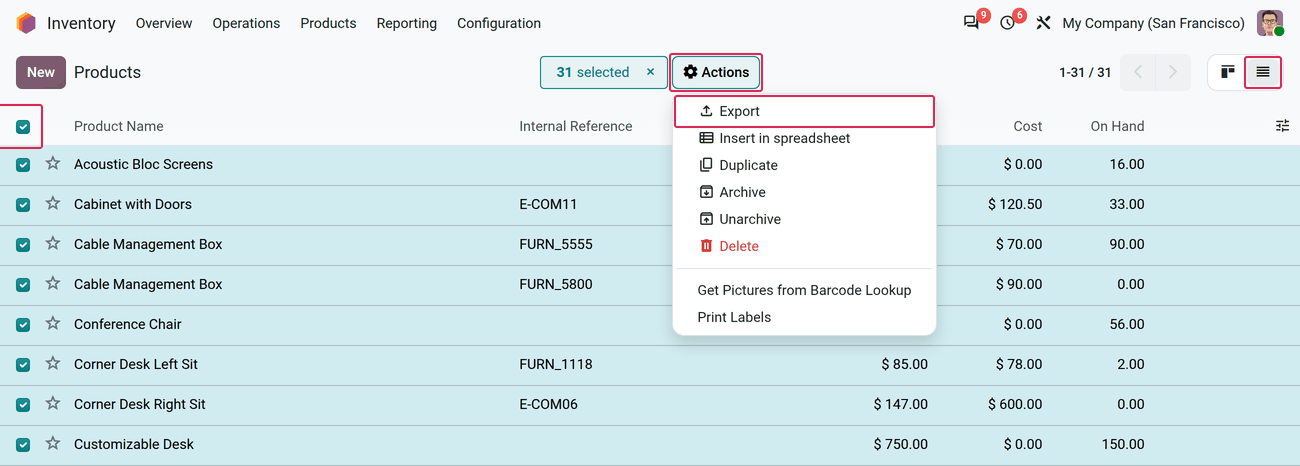Sort by Product Name column header
Viewport: 1300px width, 466px height.
[x=119, y=126]
